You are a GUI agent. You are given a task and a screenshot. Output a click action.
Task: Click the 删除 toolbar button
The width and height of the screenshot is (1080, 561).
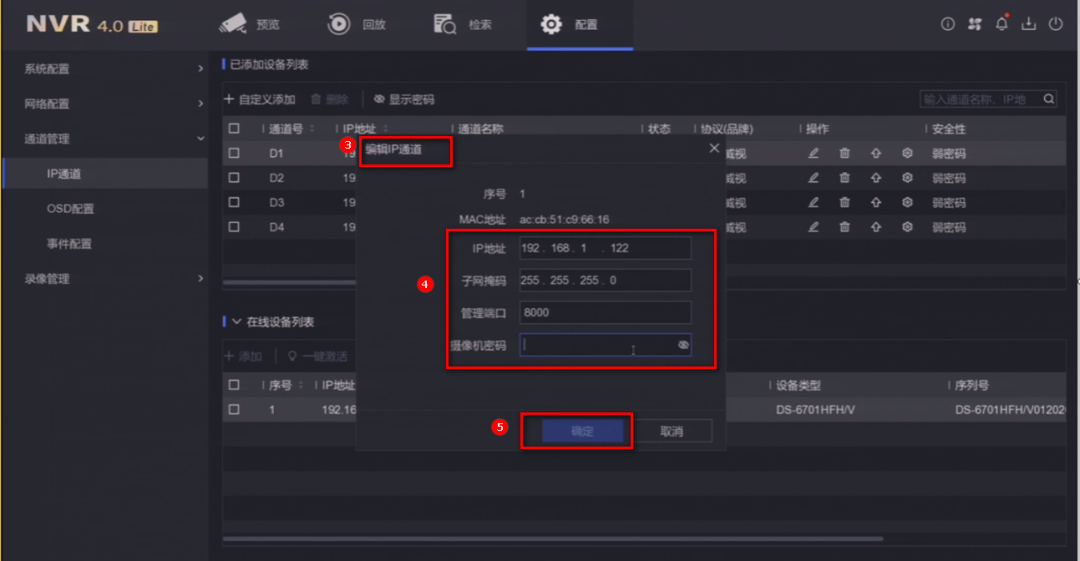coord(329,100)
